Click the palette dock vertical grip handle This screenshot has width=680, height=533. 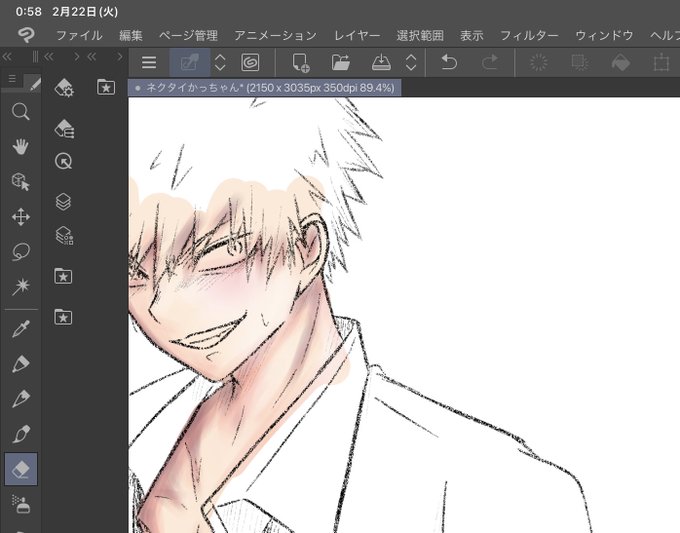pos(35,56)
